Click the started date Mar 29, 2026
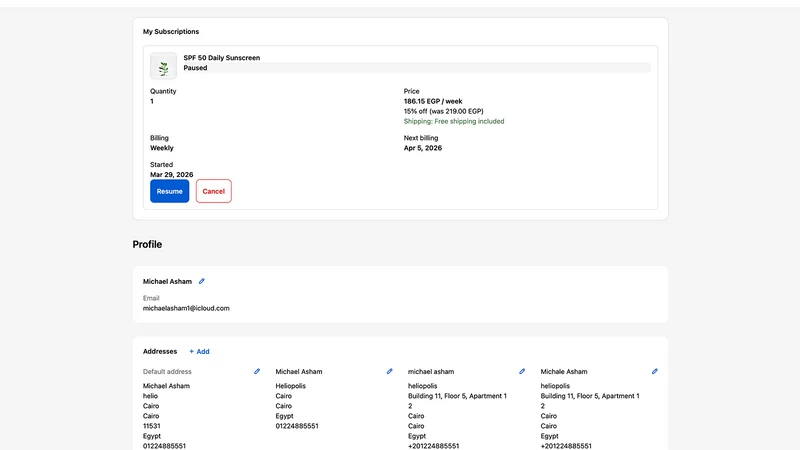 click(171, 174)
